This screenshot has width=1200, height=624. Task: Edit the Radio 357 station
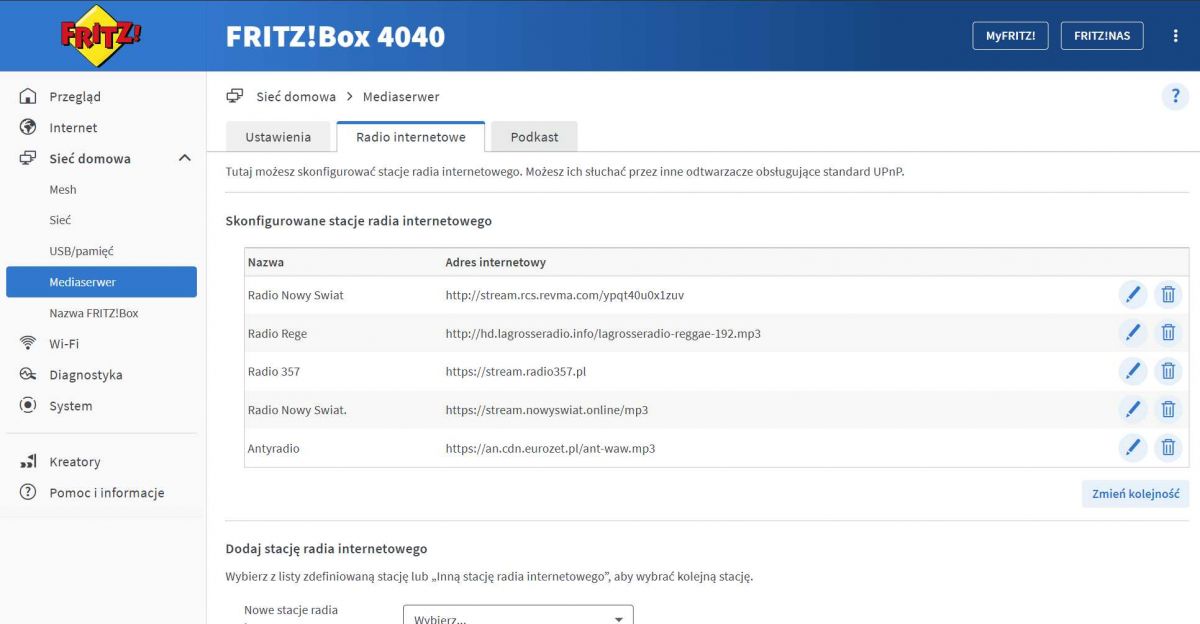[x=1132, y=371]
